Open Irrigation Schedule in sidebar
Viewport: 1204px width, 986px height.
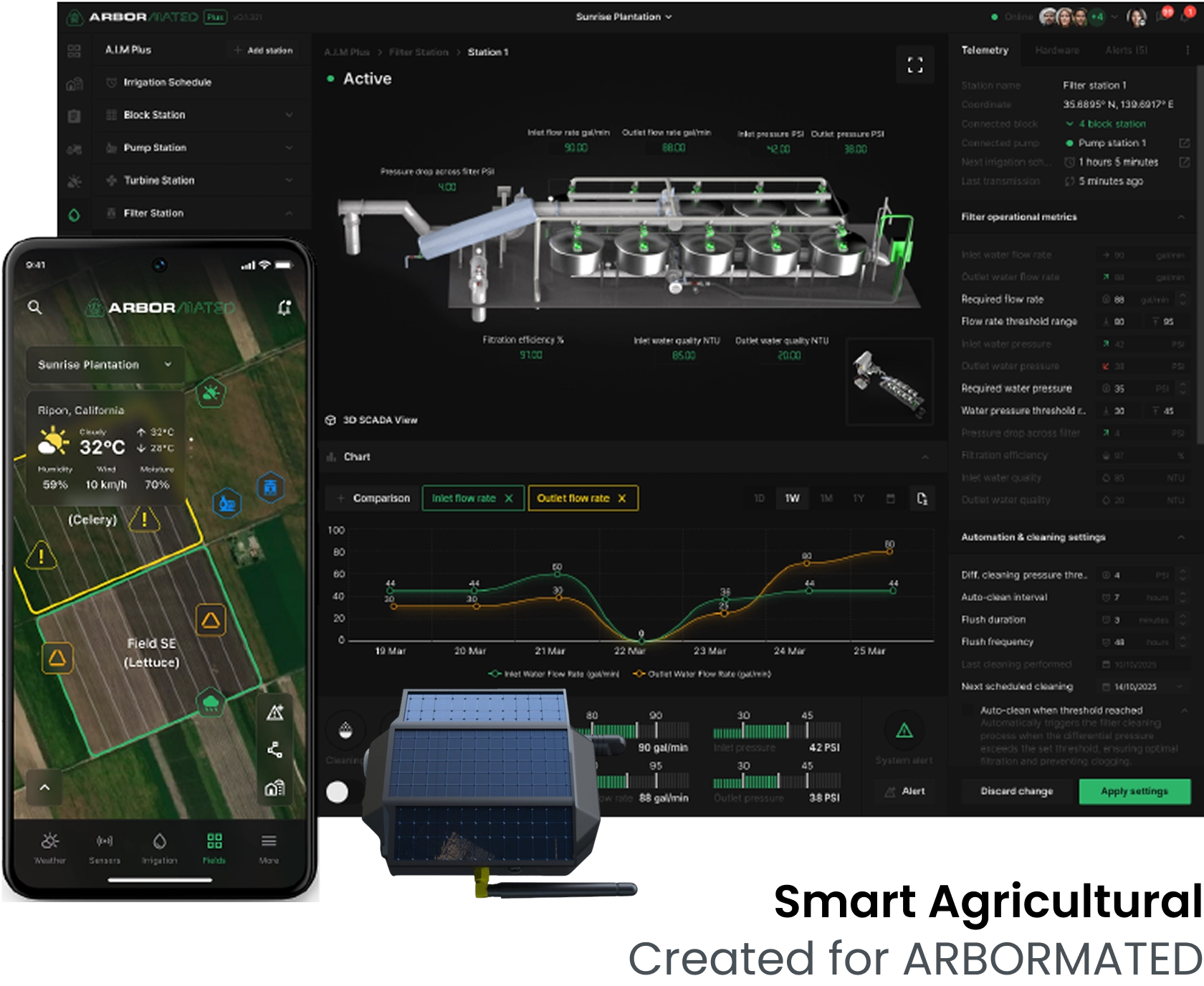201,82
